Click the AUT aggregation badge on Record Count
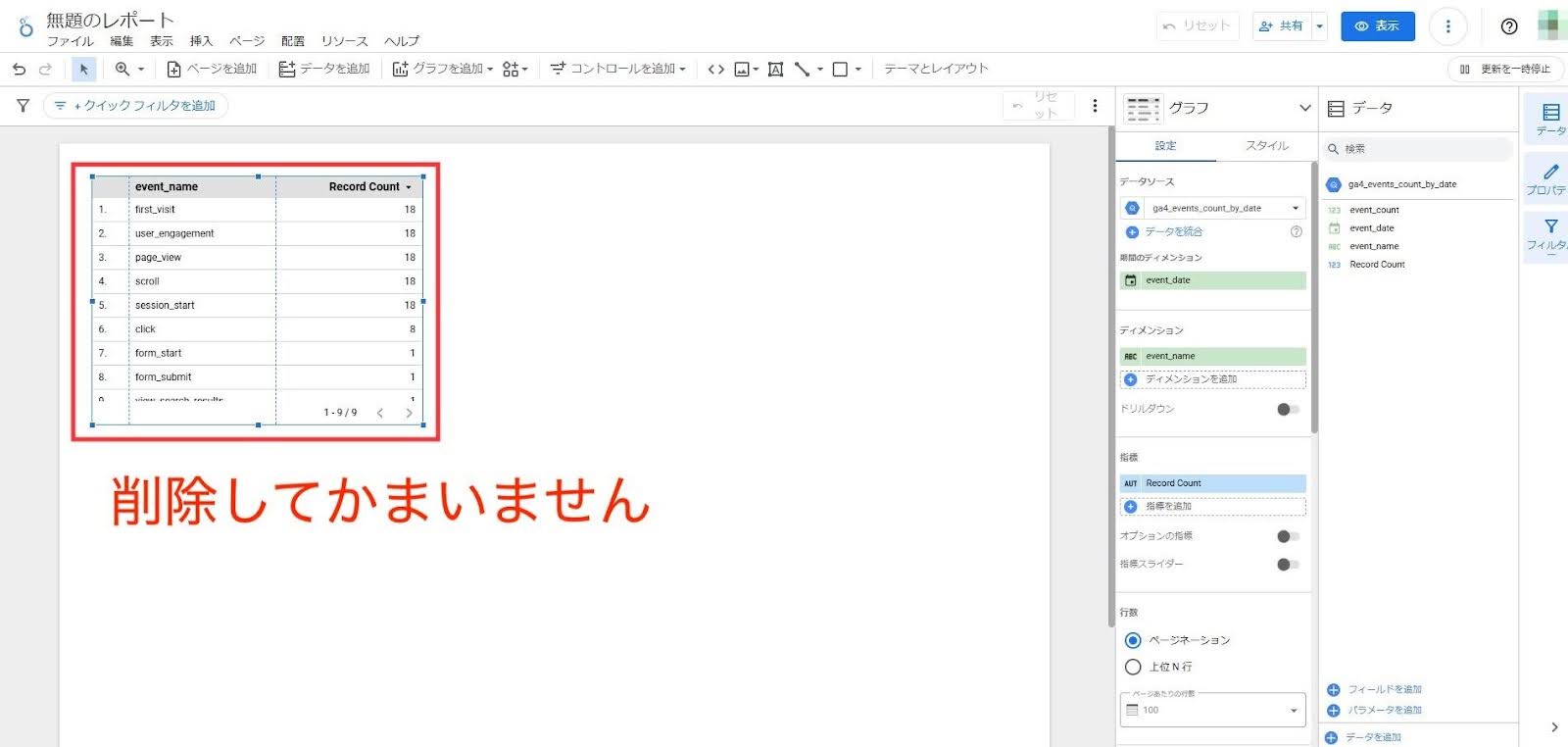The width and height of the screenshot is (1568, 747). tap(1130, 483)
